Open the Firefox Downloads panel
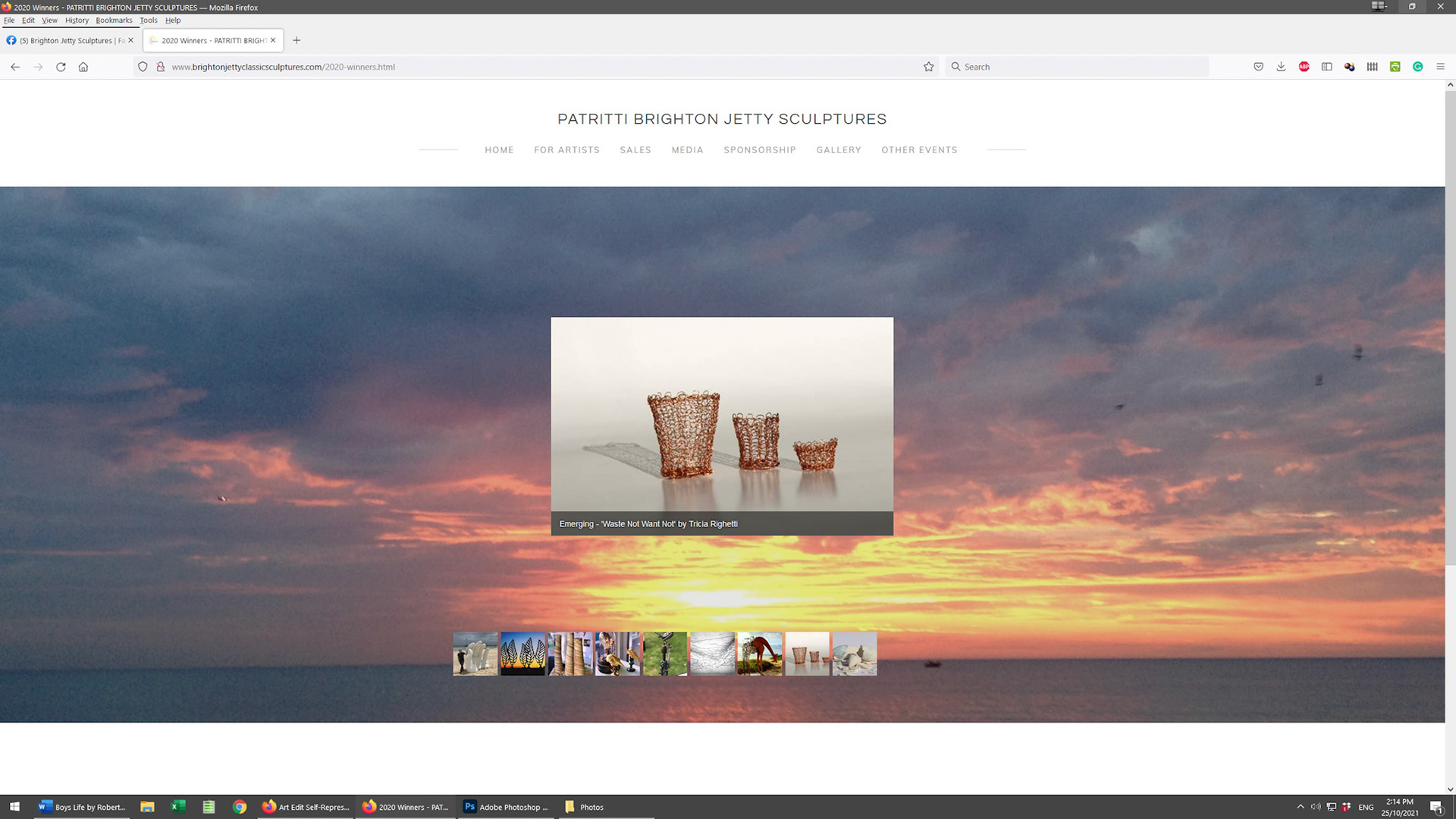The width and height of the screenshot is (1456, 819). (1281, 67)
